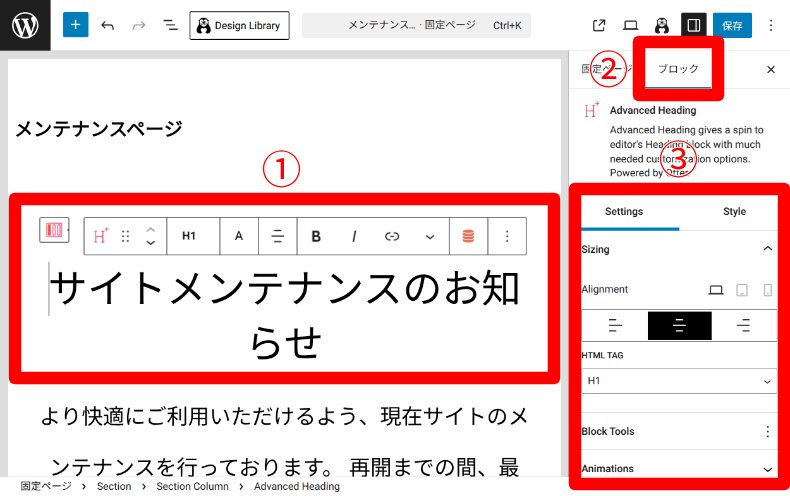Align heading text center in sidebar
This screenshot has width=790, height=496.
(680, 326)
